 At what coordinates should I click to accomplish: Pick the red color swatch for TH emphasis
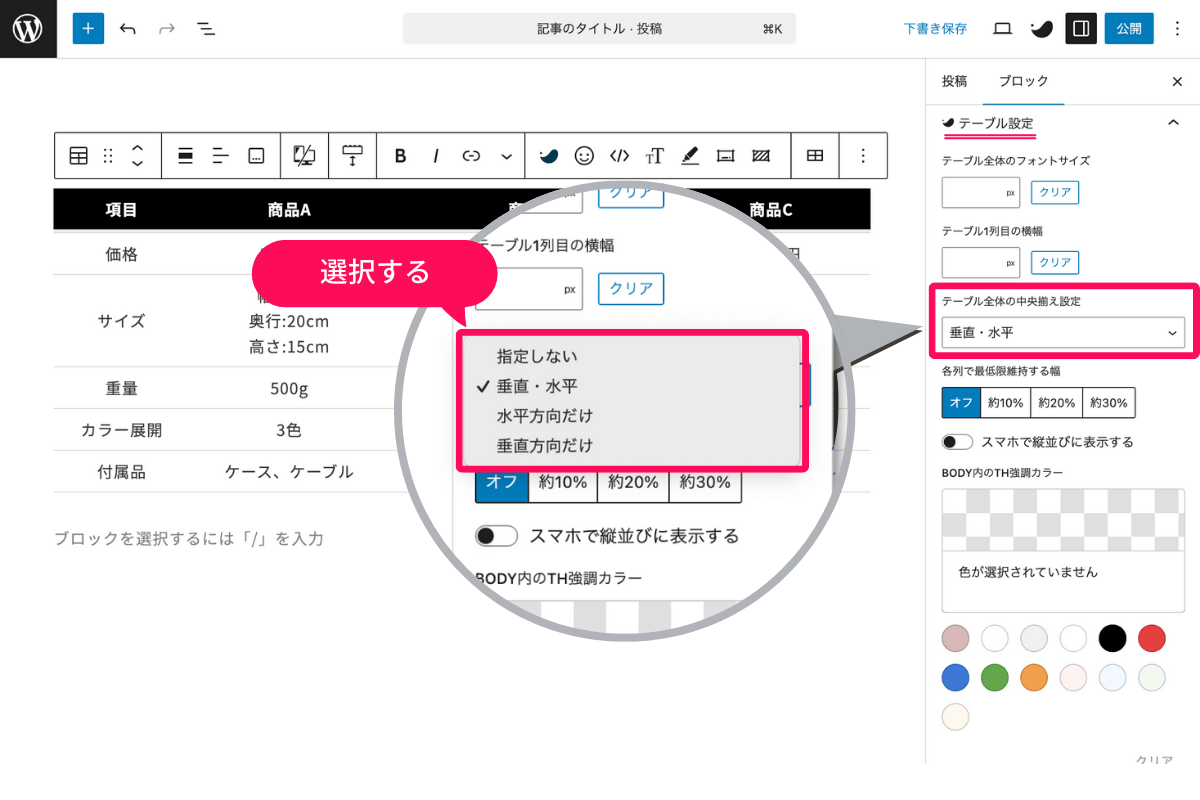1151,638
